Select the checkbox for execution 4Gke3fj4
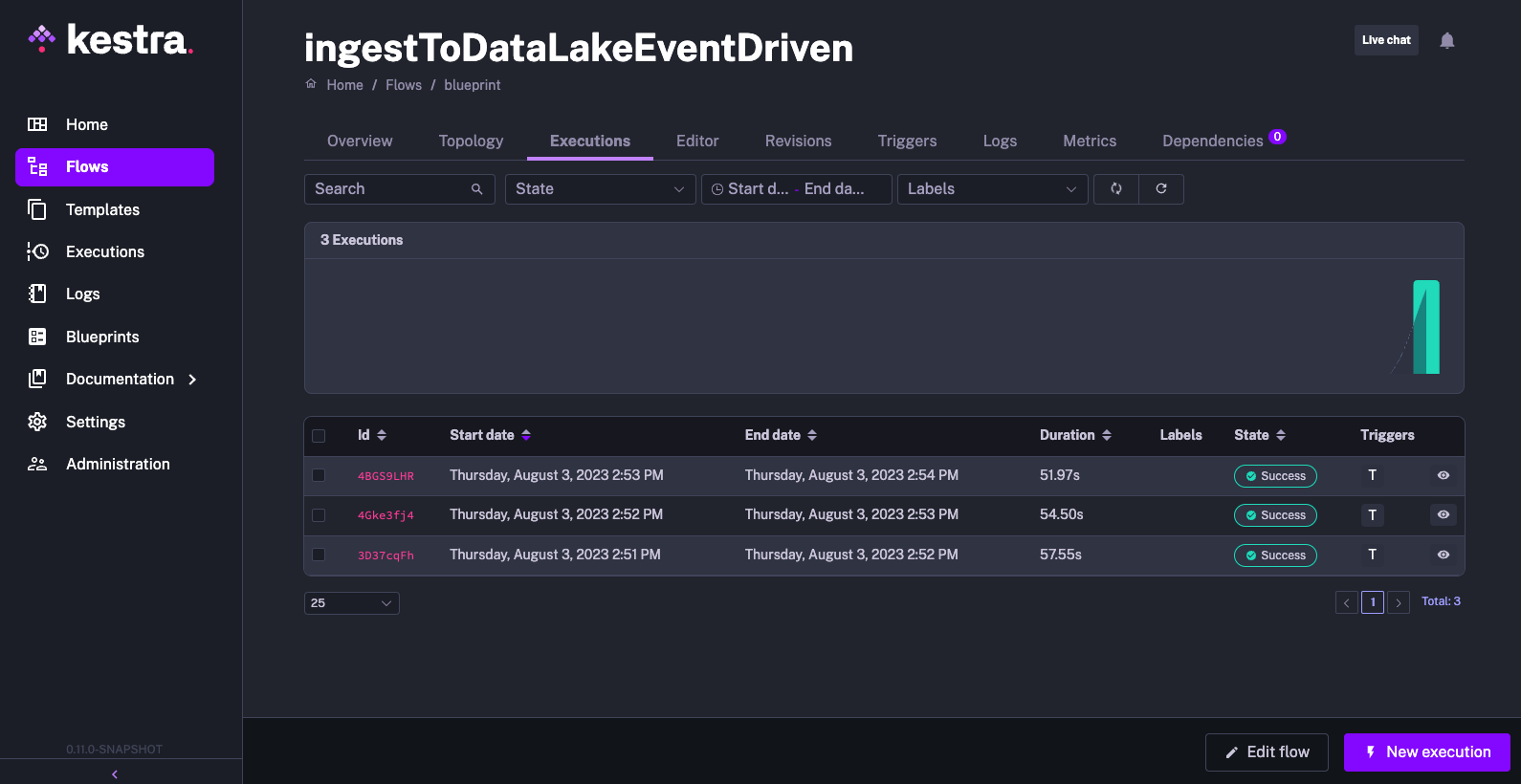This screenshot has width=1521, height=784. click(319, 515)
